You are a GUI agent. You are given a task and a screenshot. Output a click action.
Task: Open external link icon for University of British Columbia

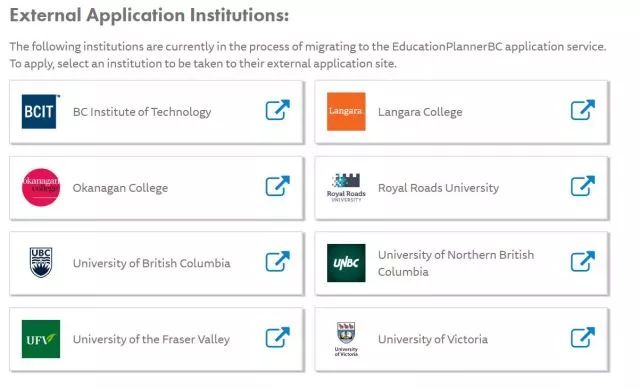[278, 262]
